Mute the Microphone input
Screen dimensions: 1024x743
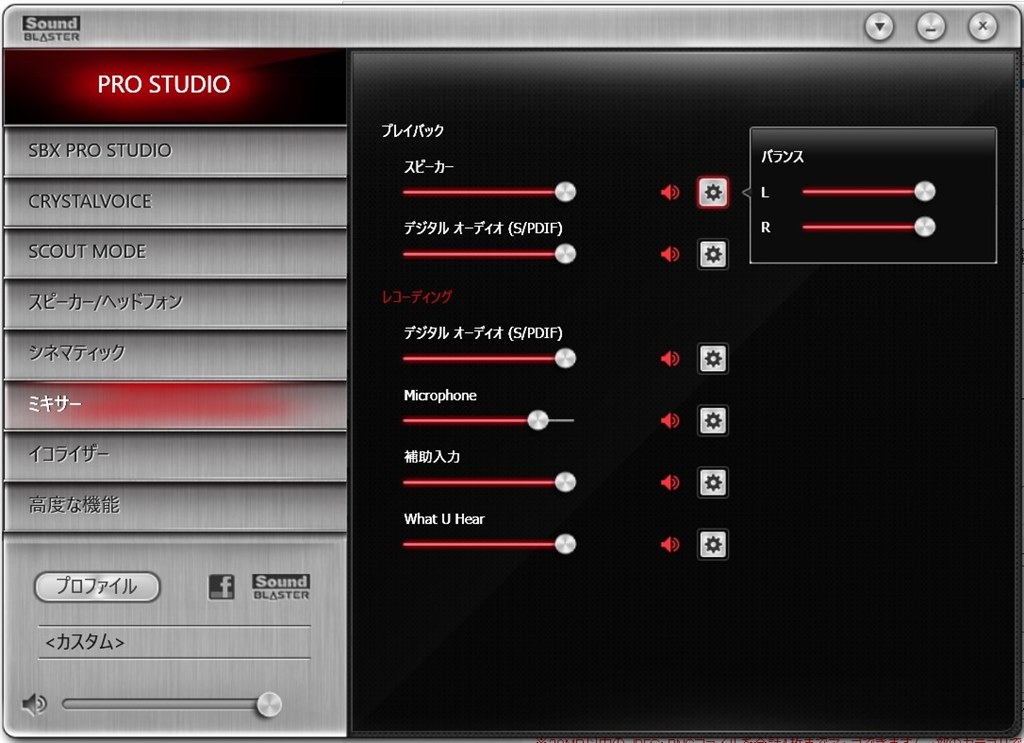point(670,420)
